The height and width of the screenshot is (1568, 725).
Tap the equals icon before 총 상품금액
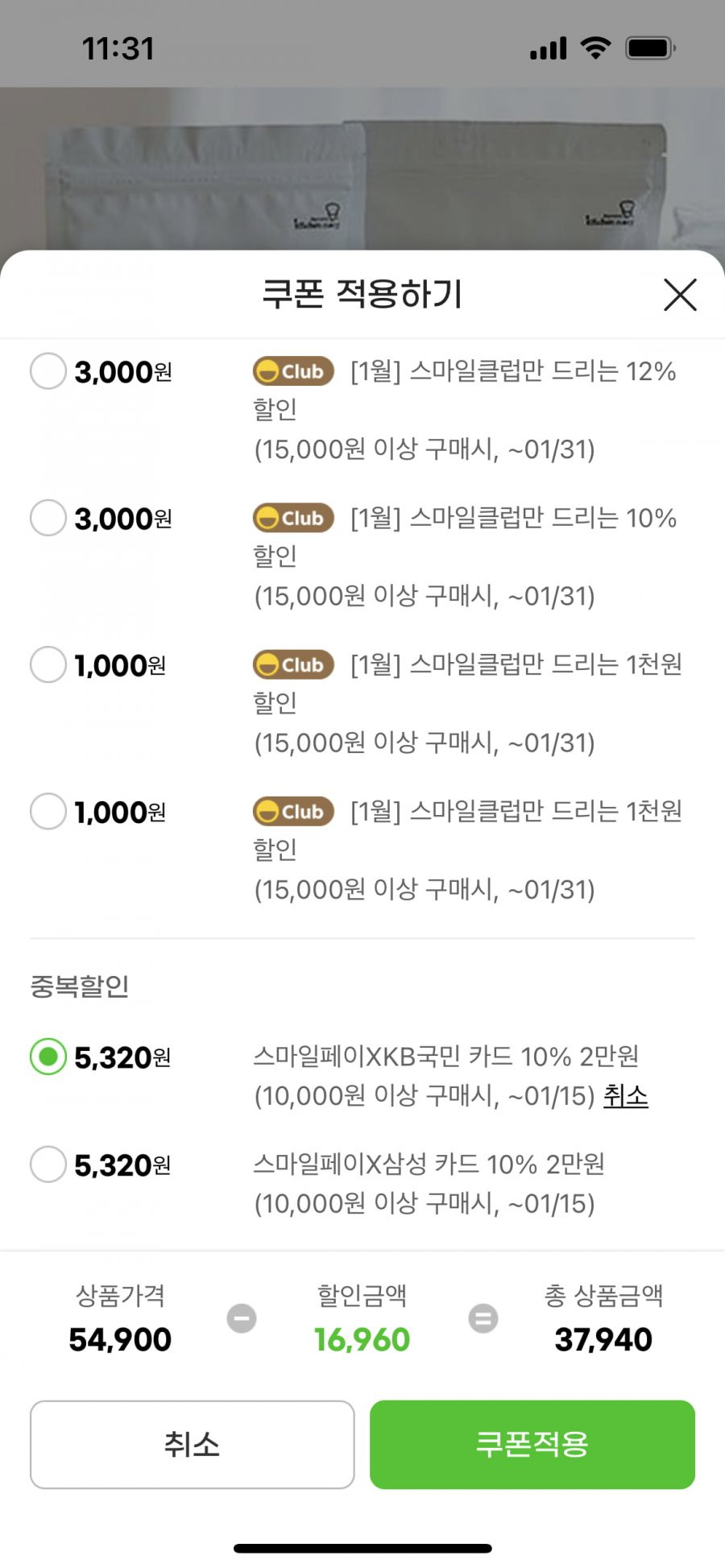pyautogui.click(x=483, y=1318)
